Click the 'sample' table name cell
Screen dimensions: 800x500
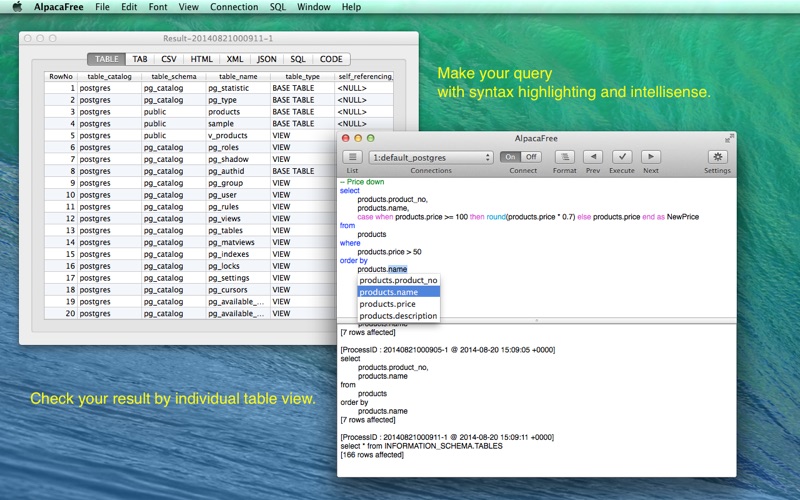(x=238, y=123)
